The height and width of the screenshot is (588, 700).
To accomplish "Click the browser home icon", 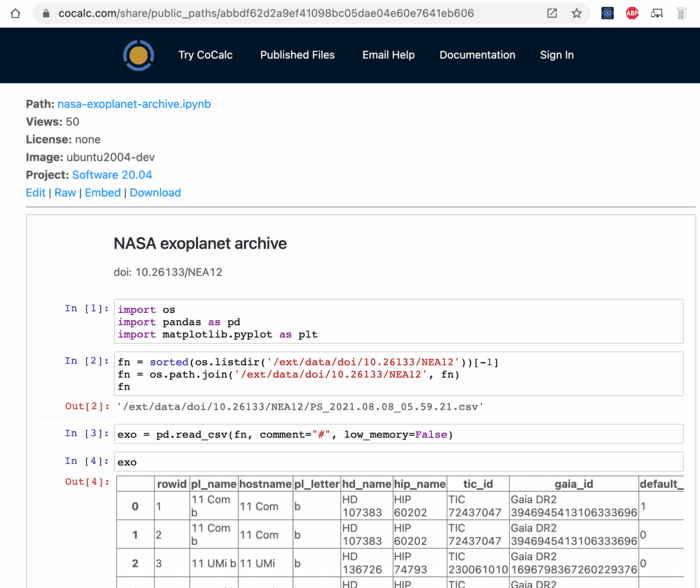I will pos(14,14).
